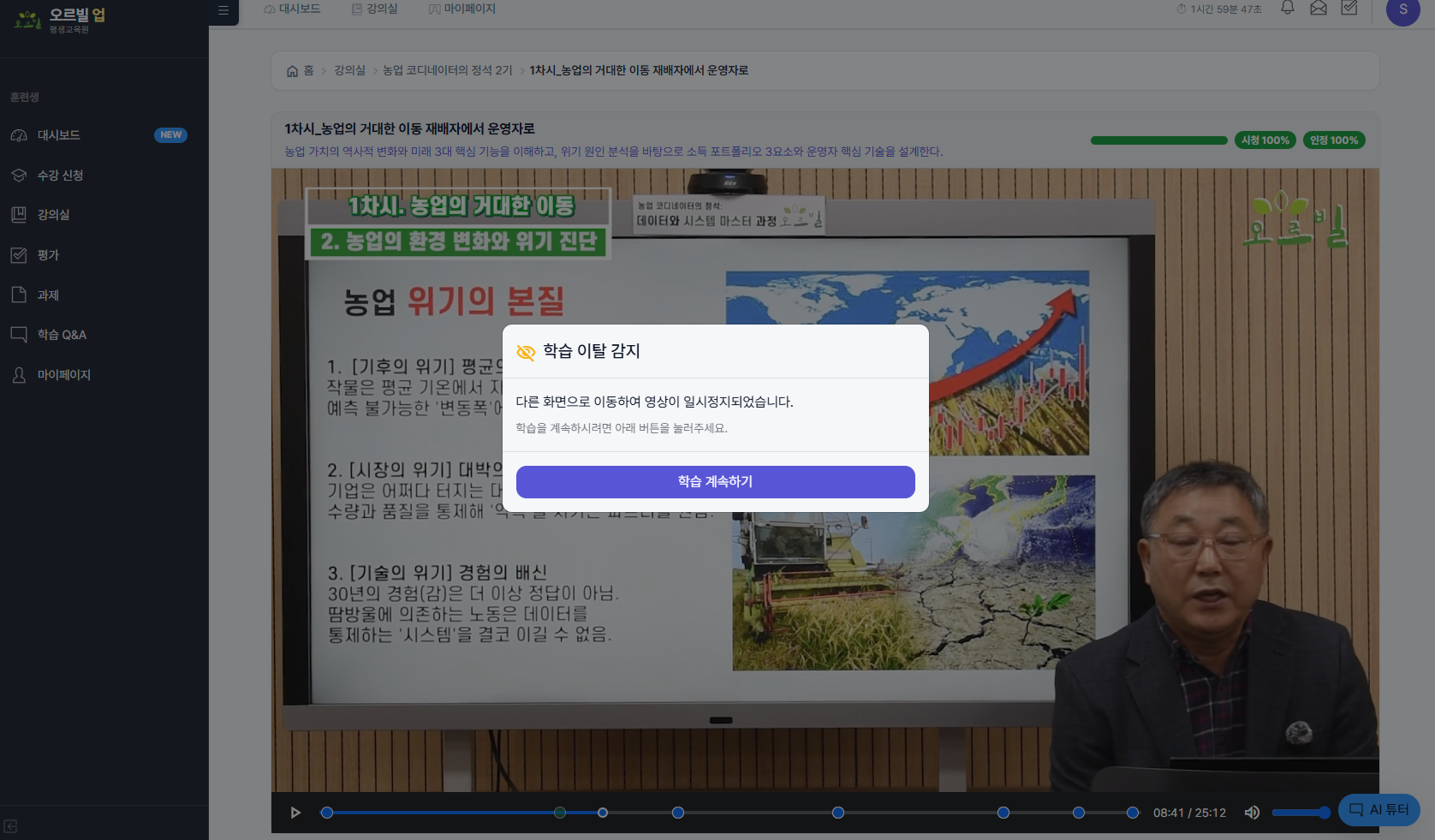Select 평가 in the sidebar
The width and height of the screenshot is (1435, 840).
pos(48,255)
